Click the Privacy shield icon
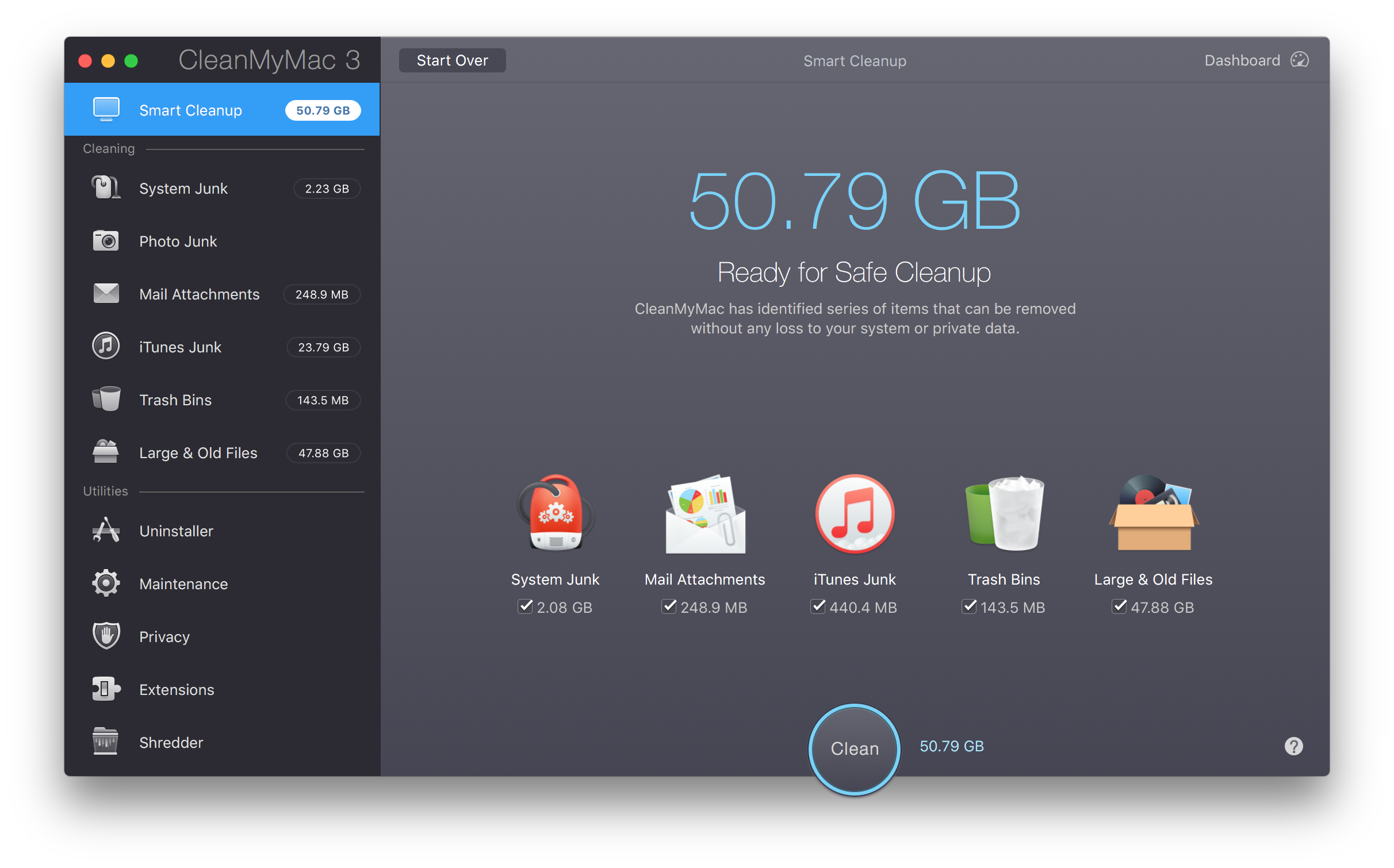The height and width of the screenshot is (868, 1394). coord(106,636)
